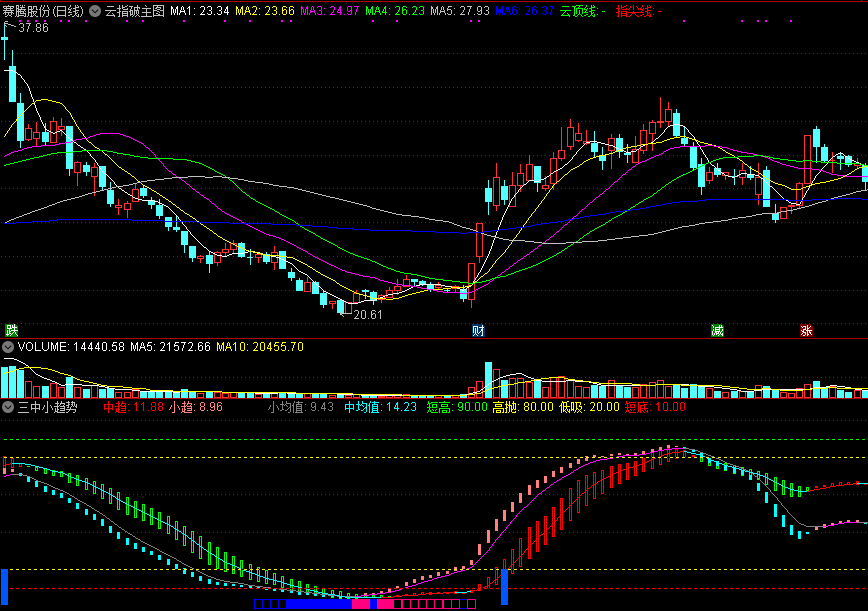Select the green MA4: 26.23 label
The width and height of the screenshot is (868, 611).
tap(395, 11)
